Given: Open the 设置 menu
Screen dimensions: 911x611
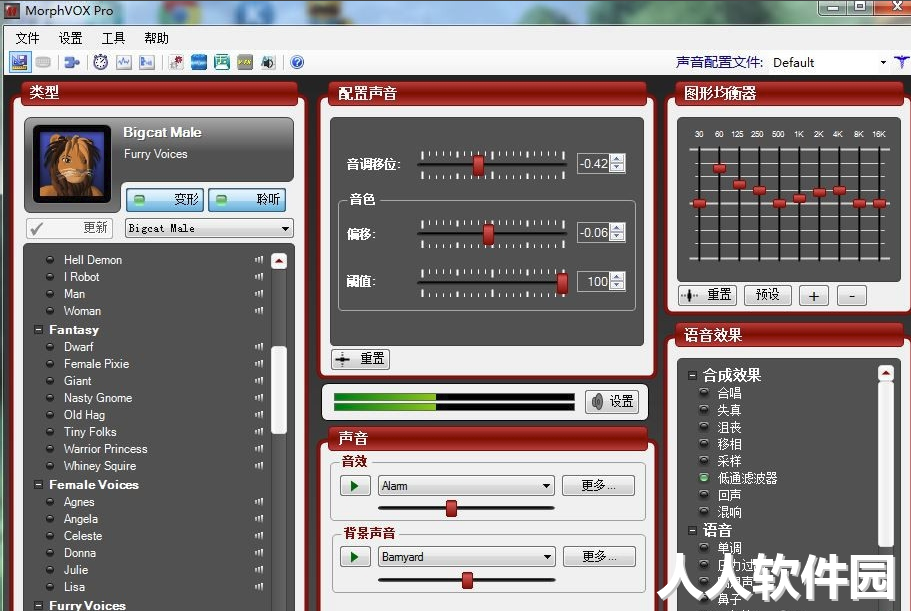Looking at the screenshot, I should [70, 38].
